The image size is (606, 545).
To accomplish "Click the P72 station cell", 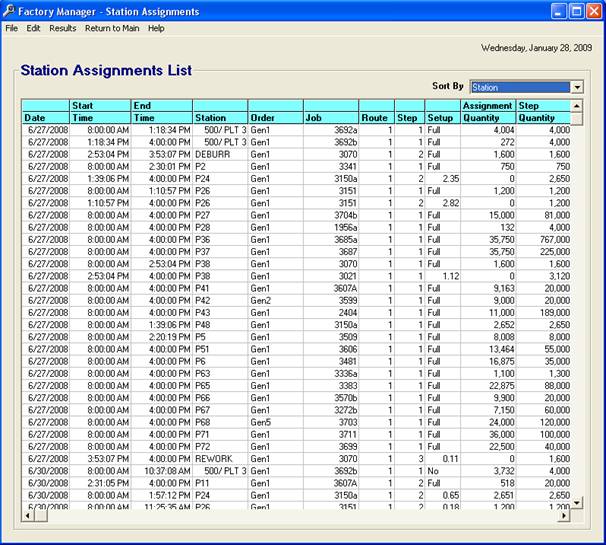I will 220,446.
